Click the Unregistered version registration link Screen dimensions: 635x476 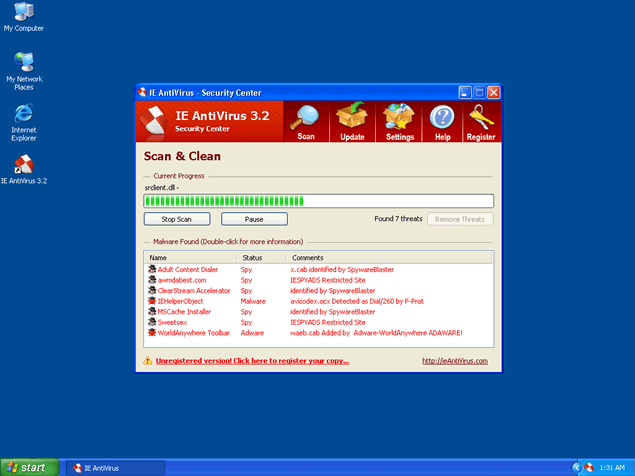pyautogui.click(x=252, y=360)
